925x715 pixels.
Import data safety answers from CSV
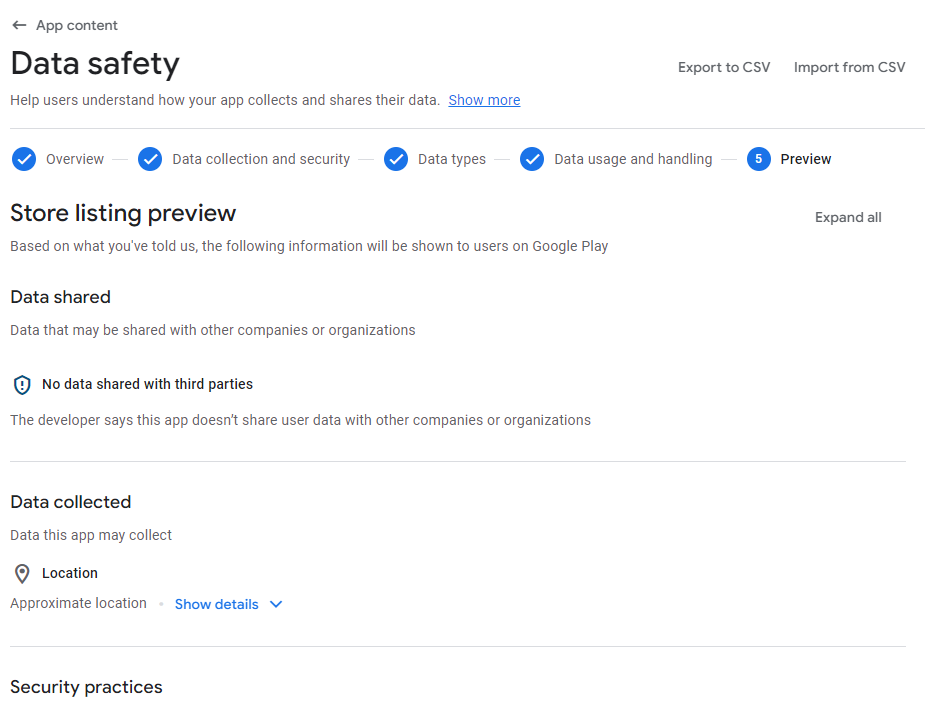(849, 67)
